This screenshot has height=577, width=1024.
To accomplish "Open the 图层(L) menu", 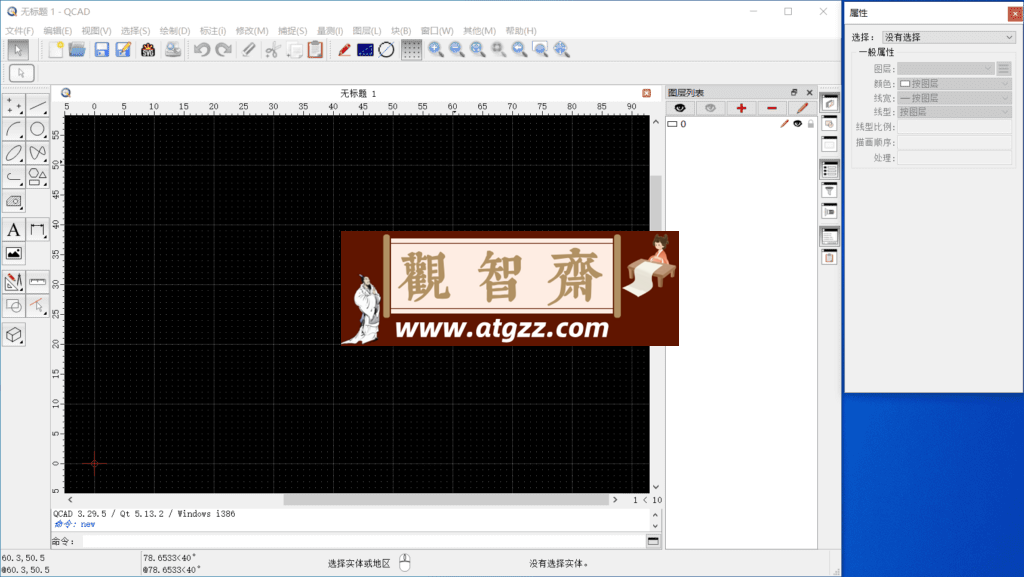I will tap(367, 31).
